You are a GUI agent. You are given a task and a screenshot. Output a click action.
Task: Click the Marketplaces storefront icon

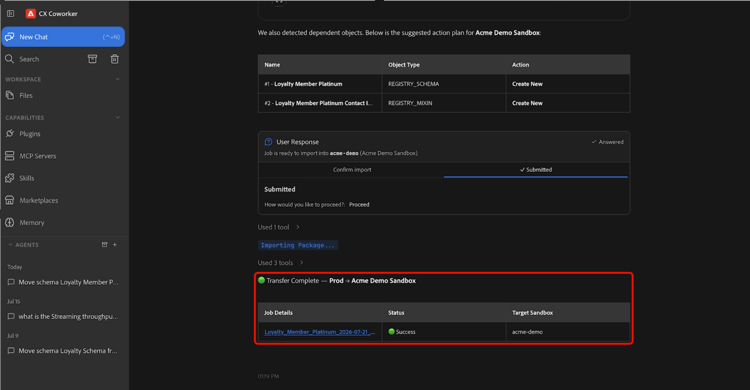point(10,201)
